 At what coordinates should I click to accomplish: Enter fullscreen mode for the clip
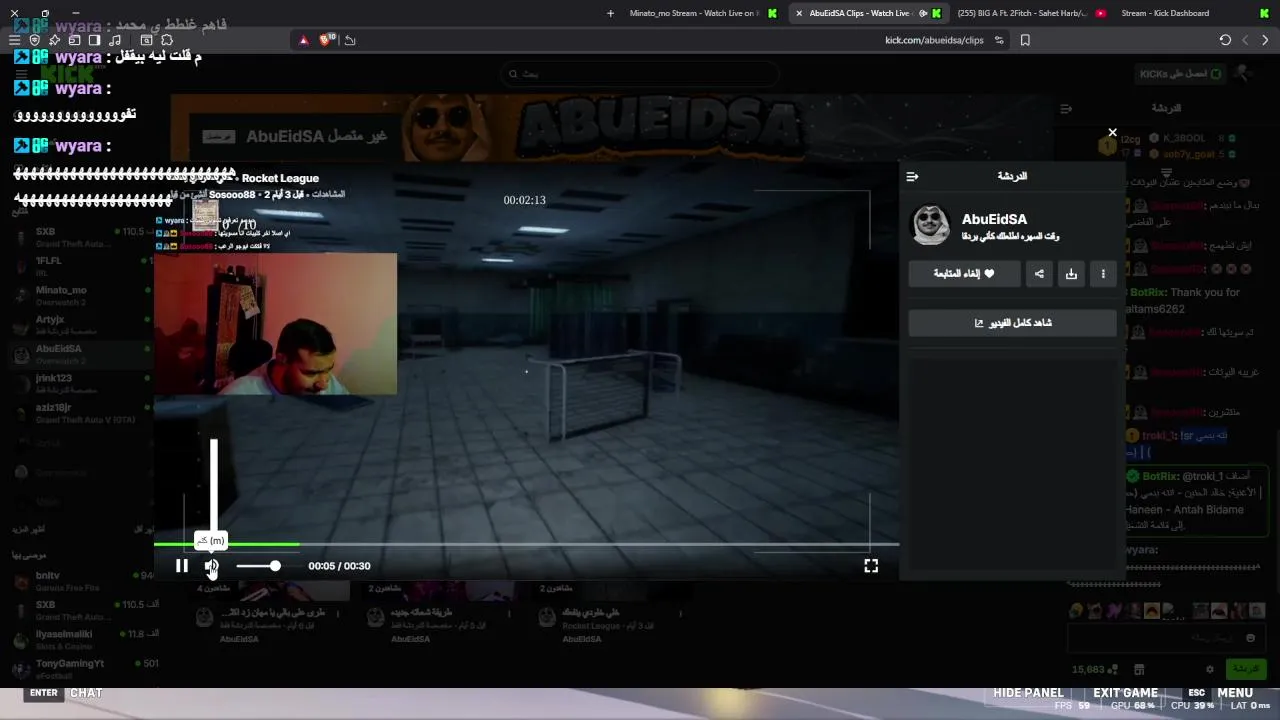click(871, 566)
